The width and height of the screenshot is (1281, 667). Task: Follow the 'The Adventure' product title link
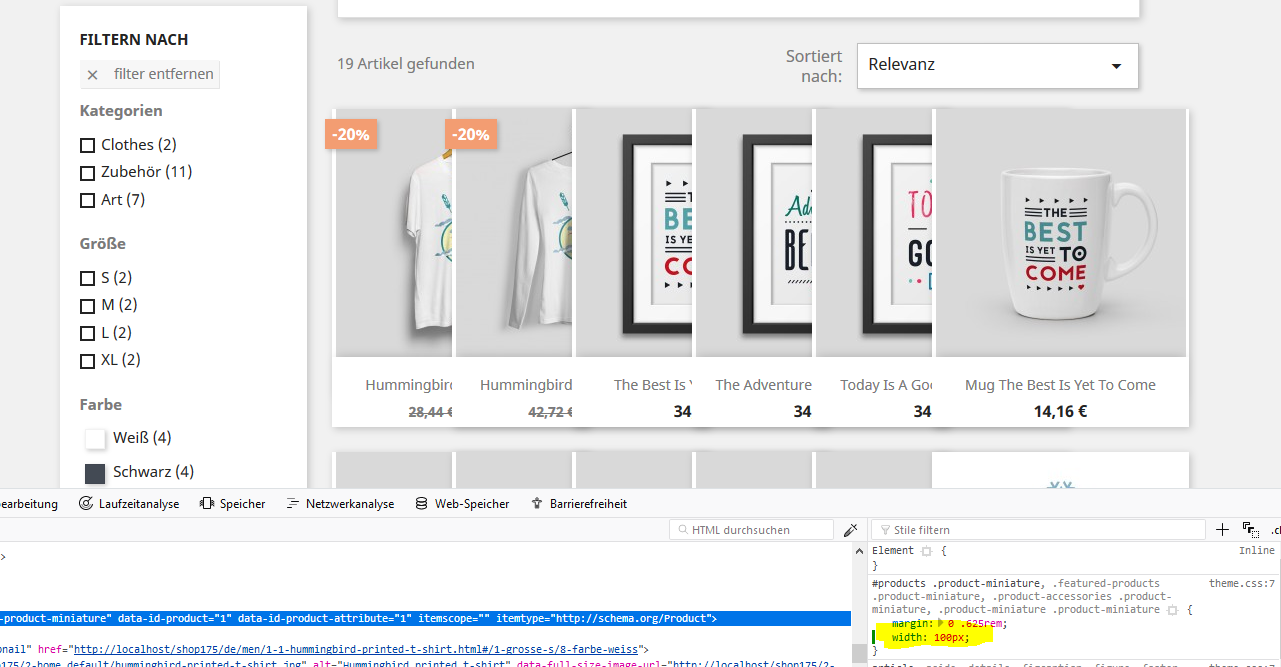coord(763,385)
